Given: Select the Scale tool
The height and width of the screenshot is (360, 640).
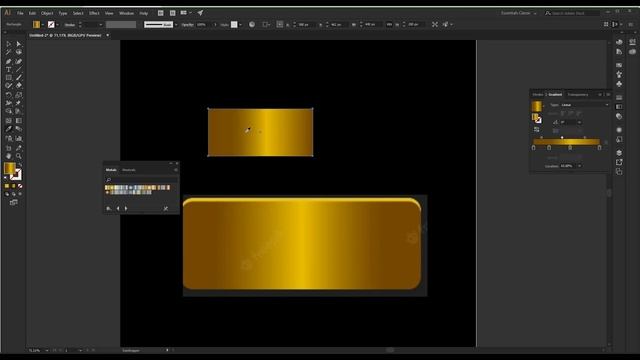Looking at the screenshot, I should [19, 95].
